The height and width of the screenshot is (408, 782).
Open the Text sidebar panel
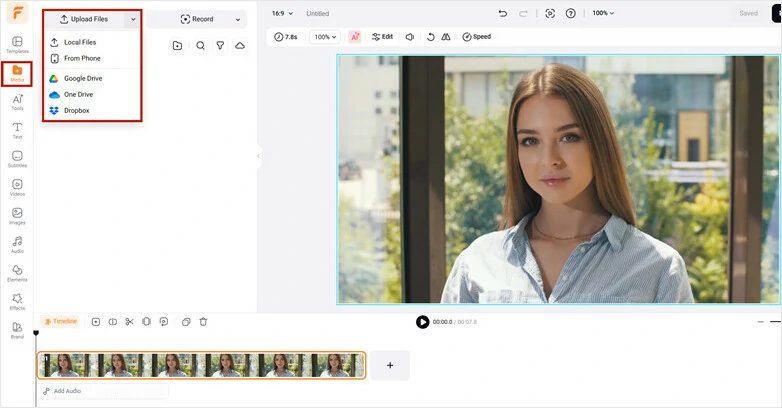click(17, 131)
